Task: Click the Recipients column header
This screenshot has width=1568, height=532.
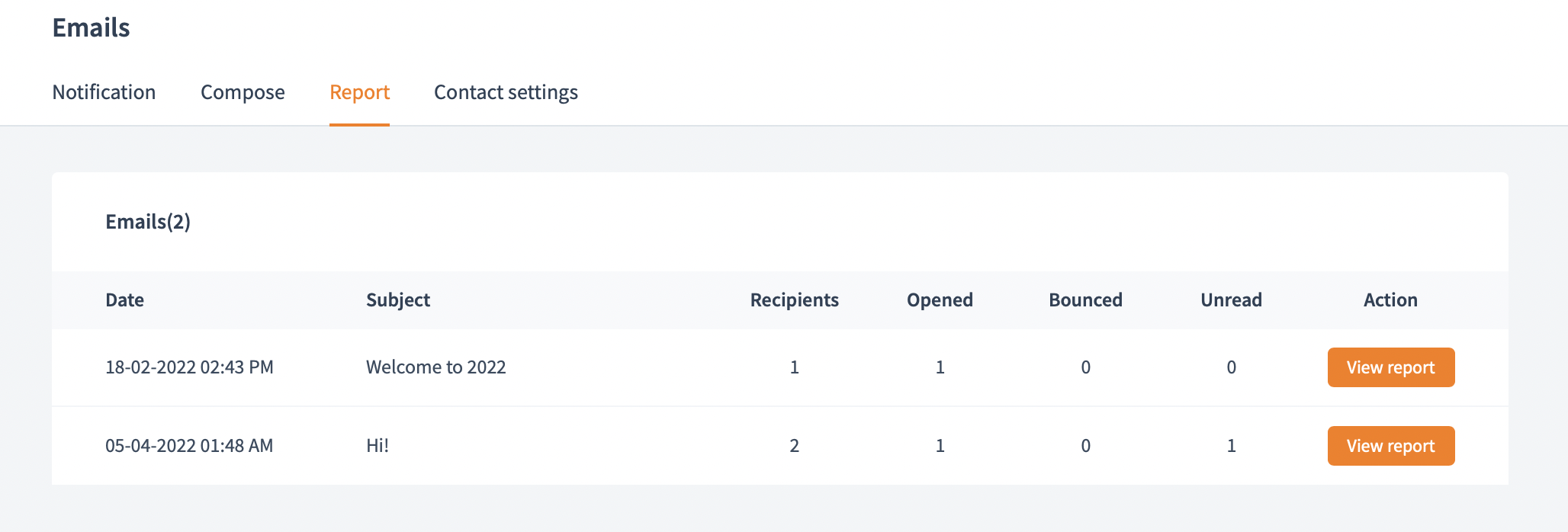Action: coord(794,300)
